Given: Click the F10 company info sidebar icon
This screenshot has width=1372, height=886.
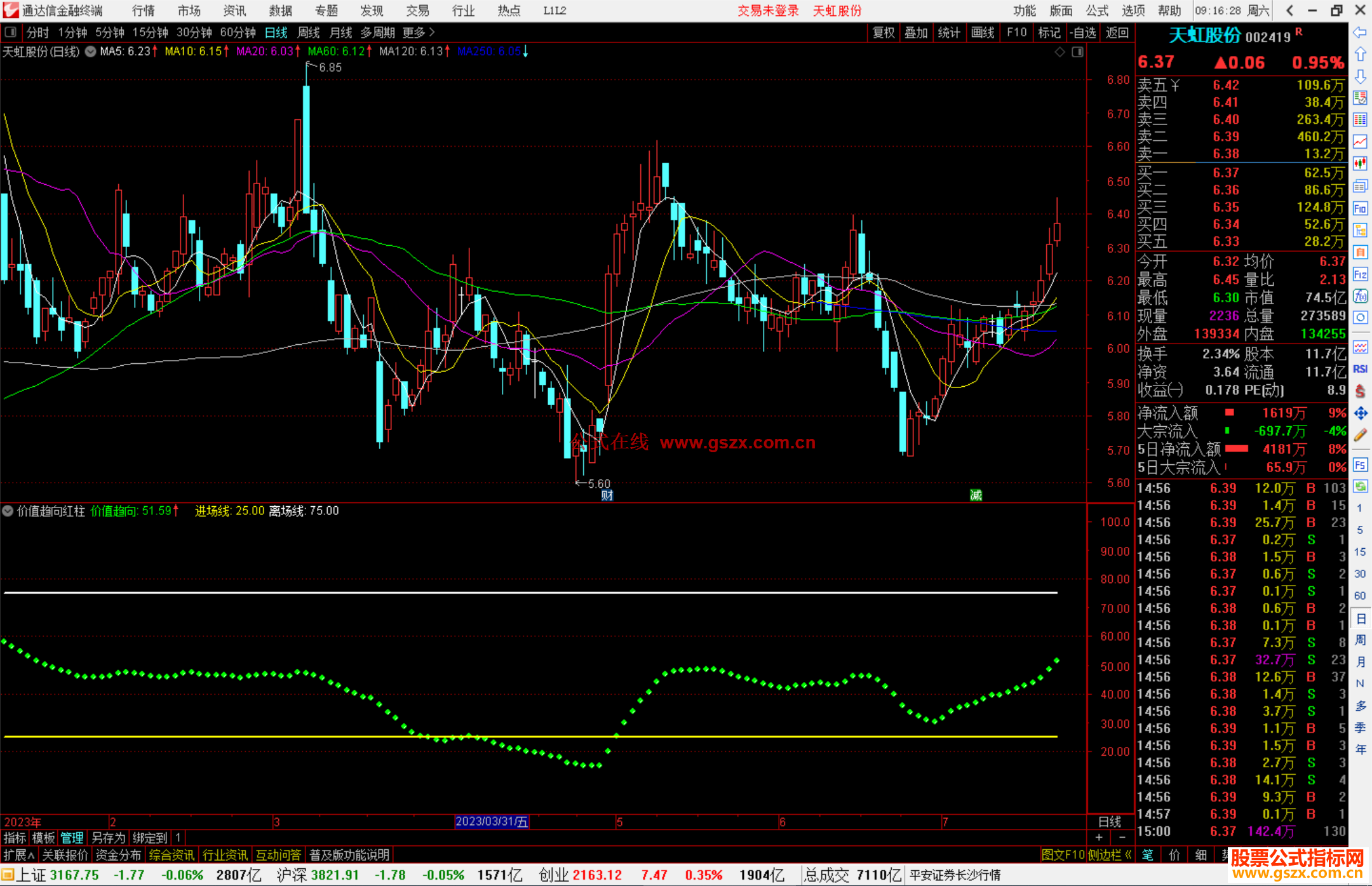Looking at the screenshot, I should 1360,208.
